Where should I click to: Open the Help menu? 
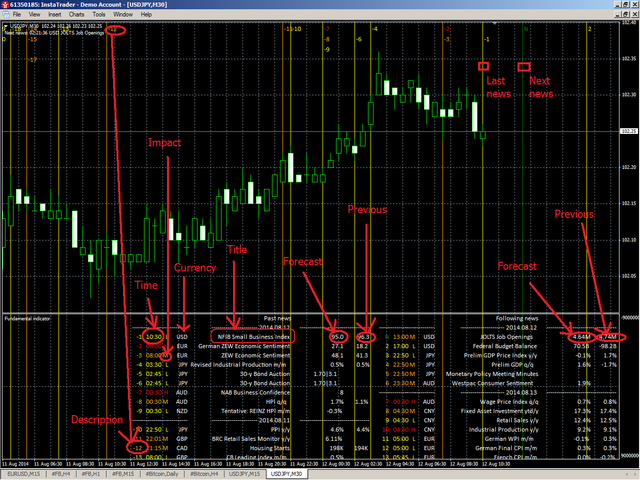[146, 14]
